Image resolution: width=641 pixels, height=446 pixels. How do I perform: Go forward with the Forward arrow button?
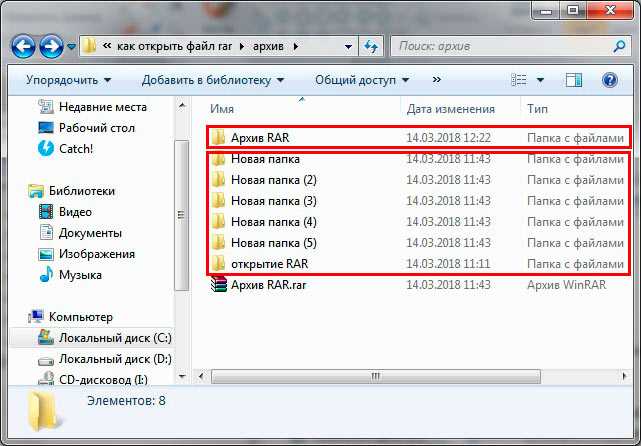(x=51, y=47)
